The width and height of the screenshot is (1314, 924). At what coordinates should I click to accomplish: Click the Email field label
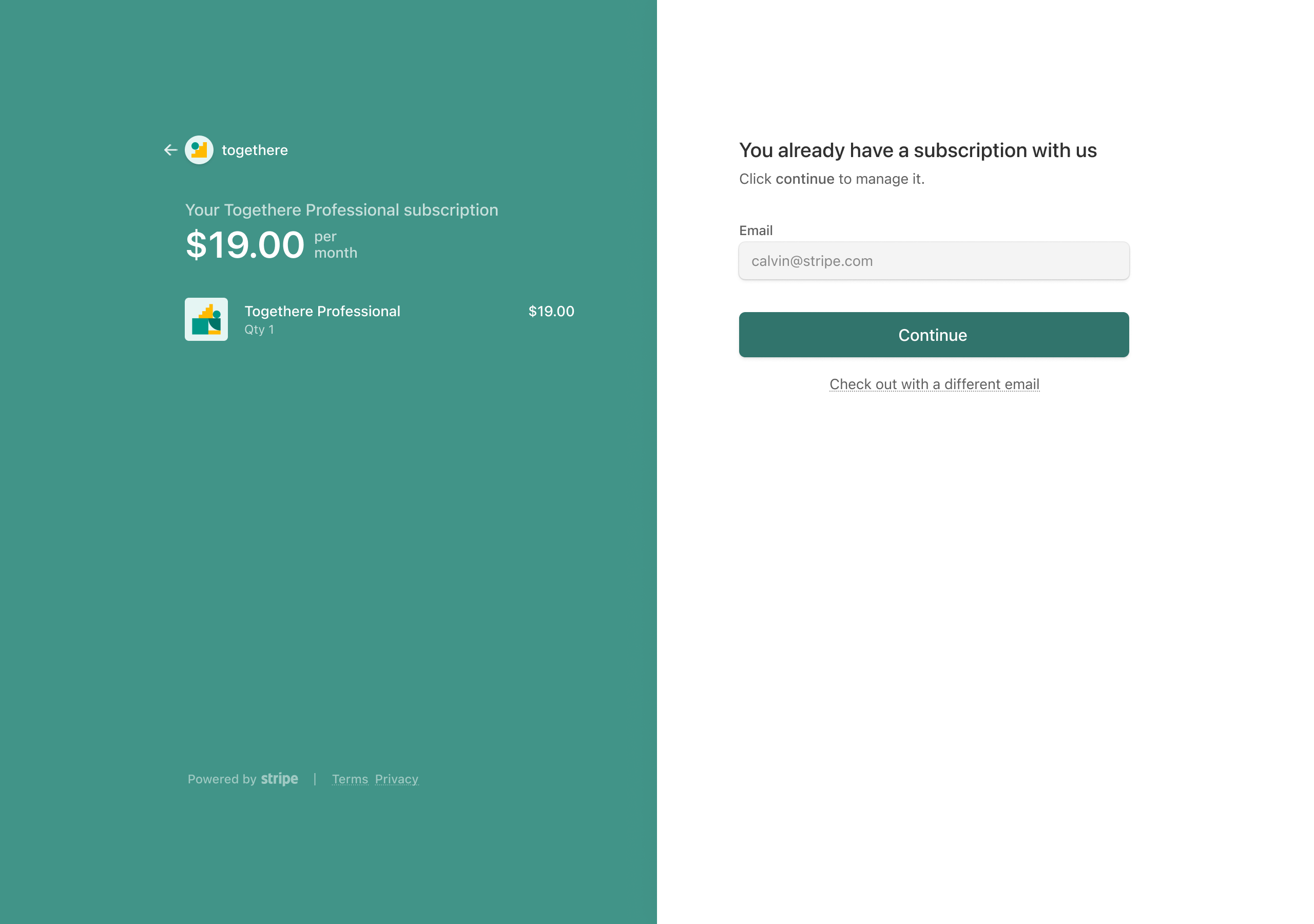756,230
